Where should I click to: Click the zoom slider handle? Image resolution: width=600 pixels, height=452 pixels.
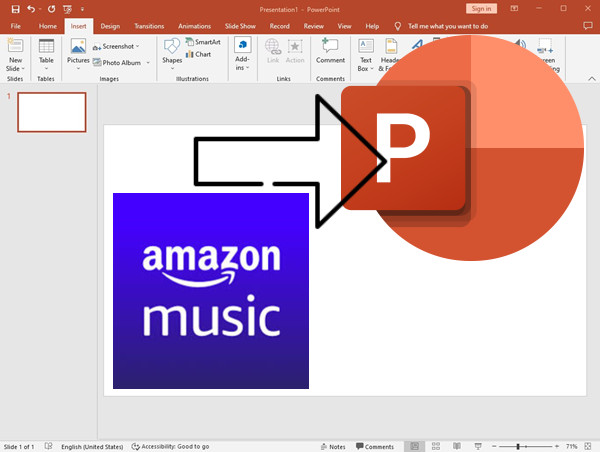(518, 447)
